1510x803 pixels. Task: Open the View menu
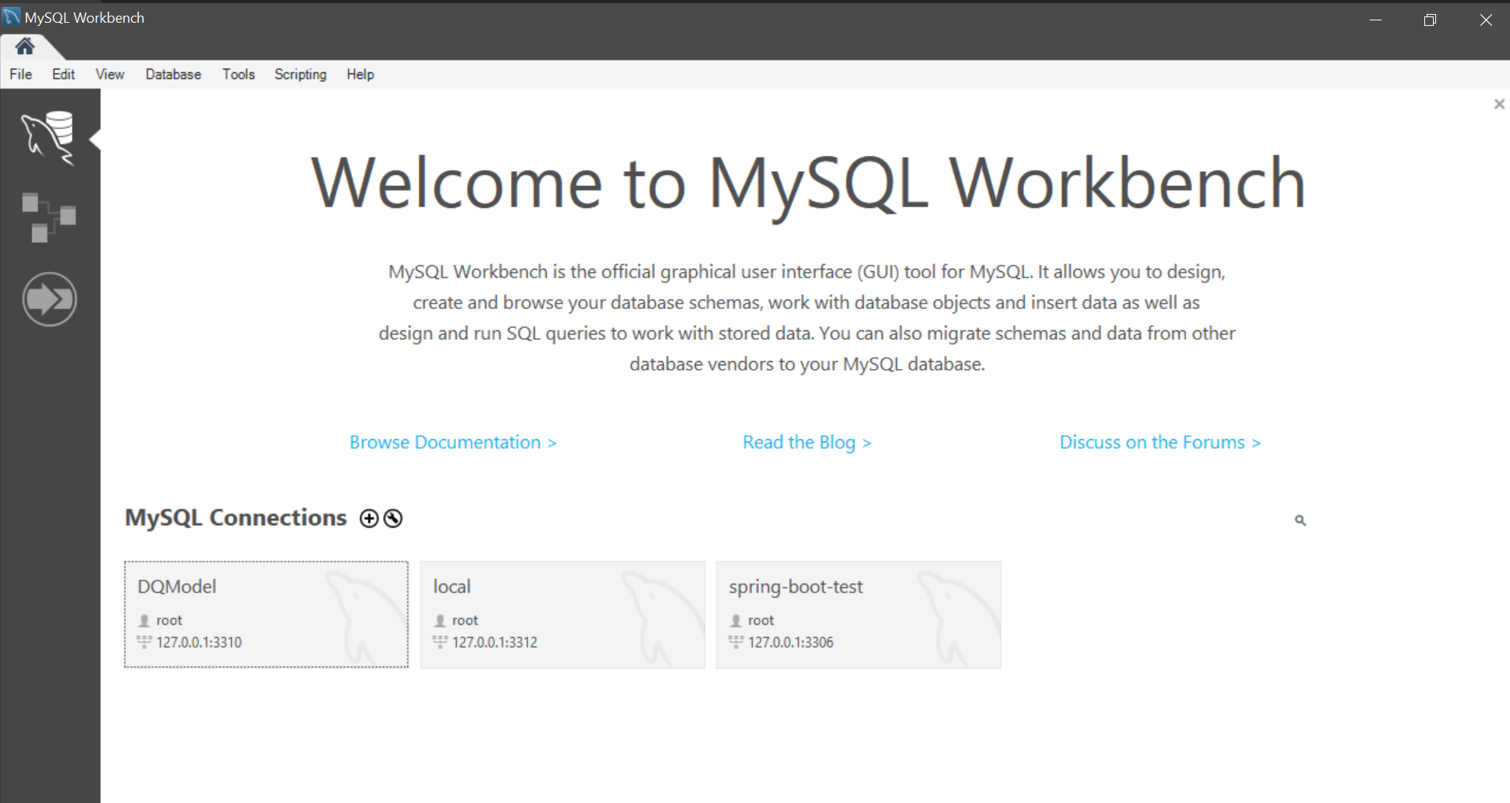[x=110, y=74]
